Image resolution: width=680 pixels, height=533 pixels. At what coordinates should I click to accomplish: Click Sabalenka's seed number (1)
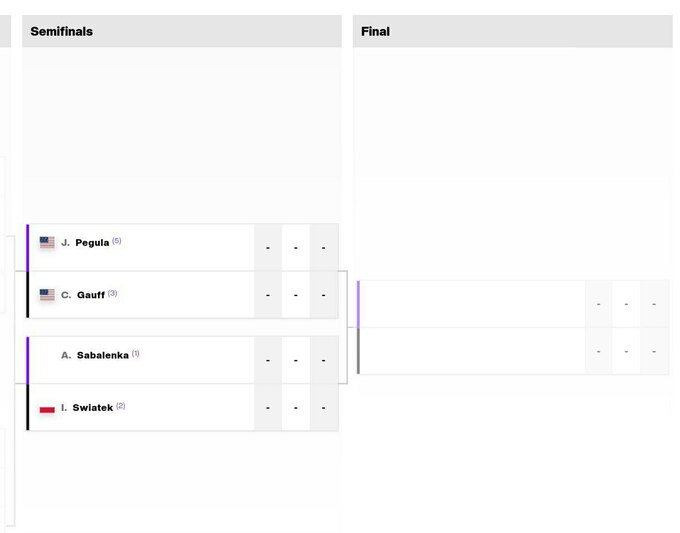[135, 353]
